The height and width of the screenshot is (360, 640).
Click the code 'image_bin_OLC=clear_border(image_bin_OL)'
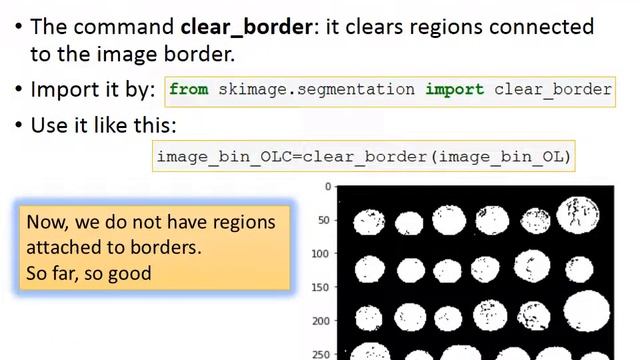(364, 156)
